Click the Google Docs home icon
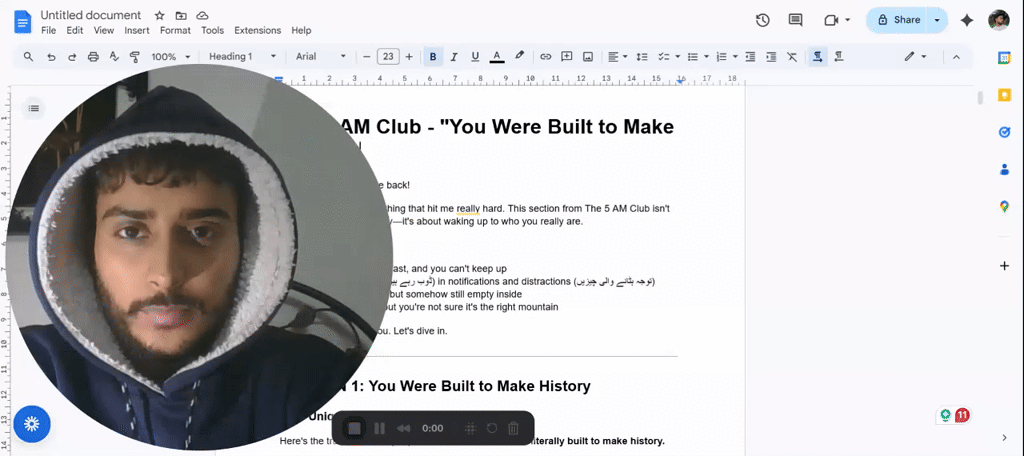 (x=23, y=22)
